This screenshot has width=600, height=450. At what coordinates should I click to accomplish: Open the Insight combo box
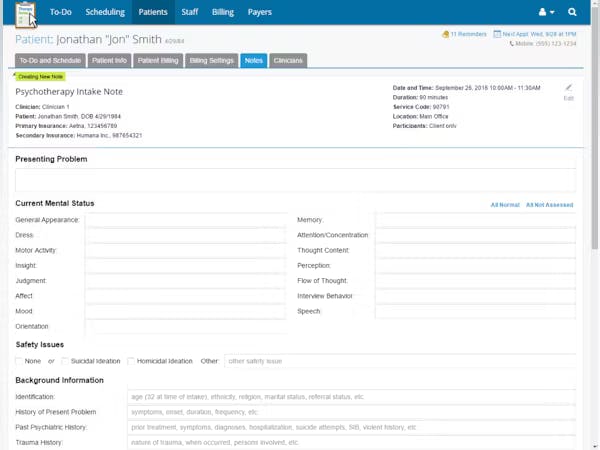coord(185,266)
